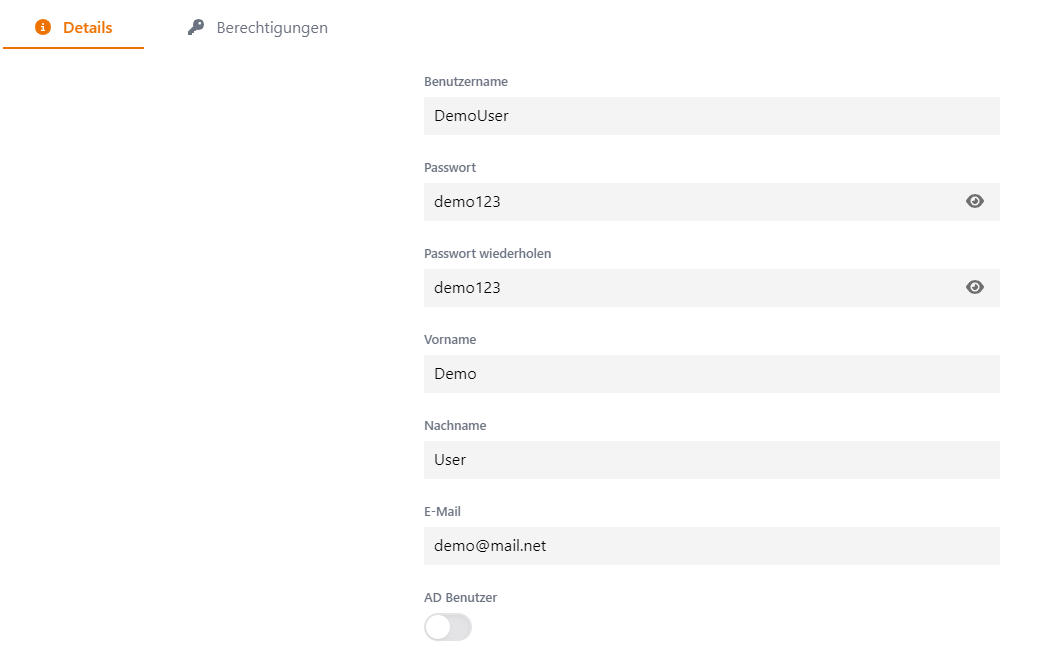Click into the Passwort input field

coord(690,202)
